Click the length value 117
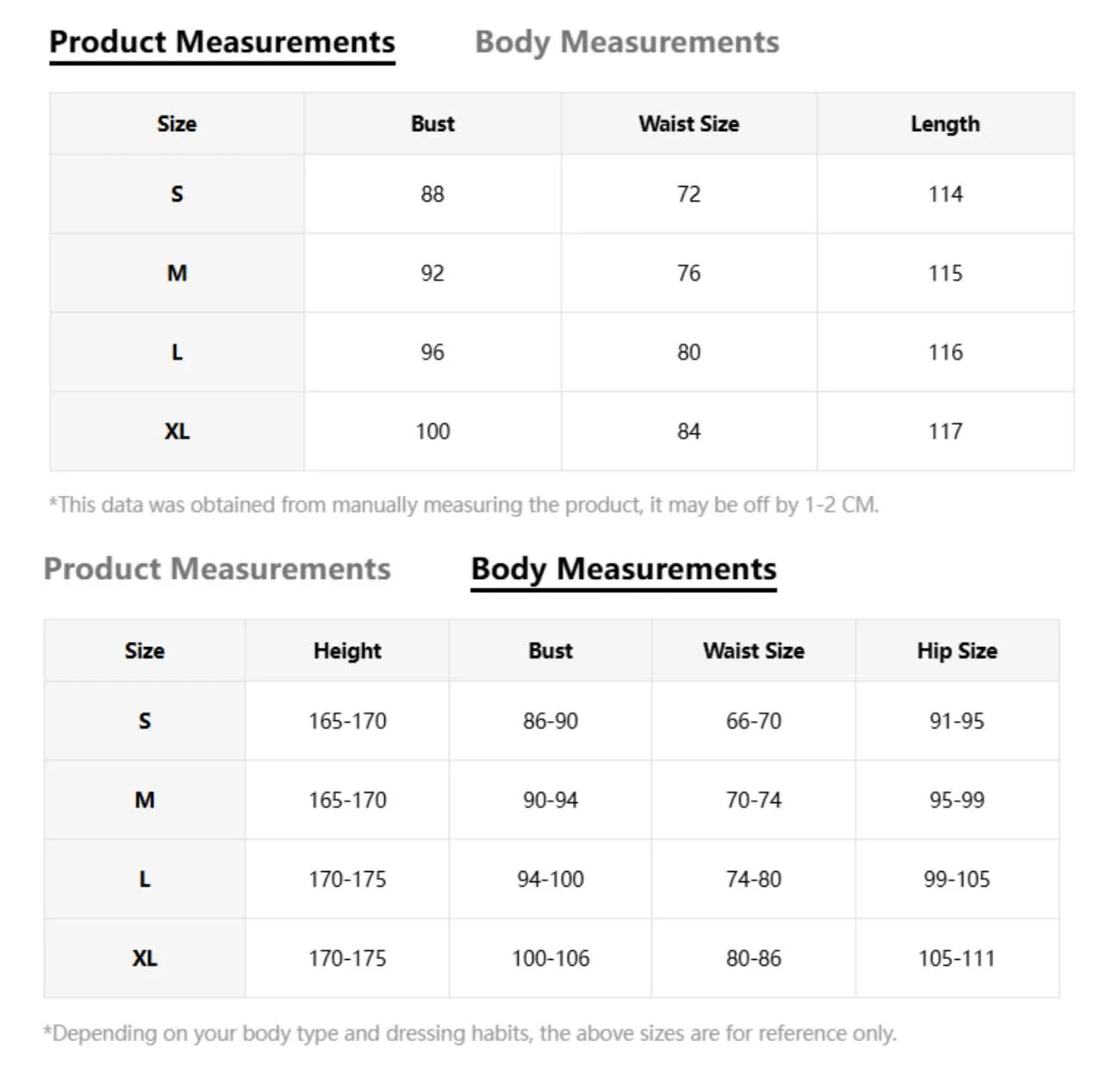The width and height of the screenshot is (1120, 1077). pos(945,431)
